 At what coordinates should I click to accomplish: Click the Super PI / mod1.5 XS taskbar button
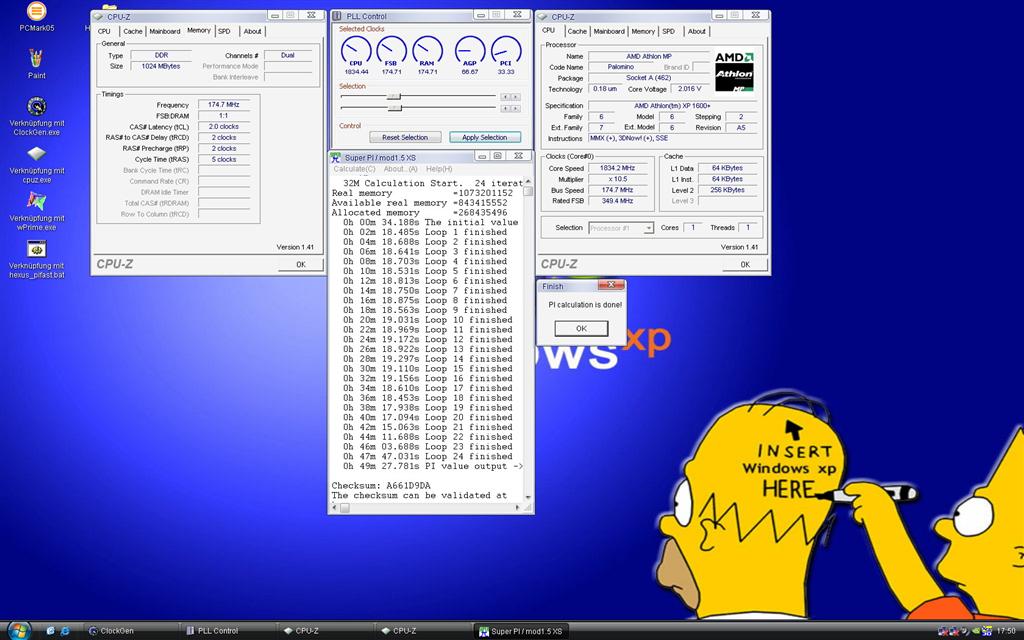(520, 631)
